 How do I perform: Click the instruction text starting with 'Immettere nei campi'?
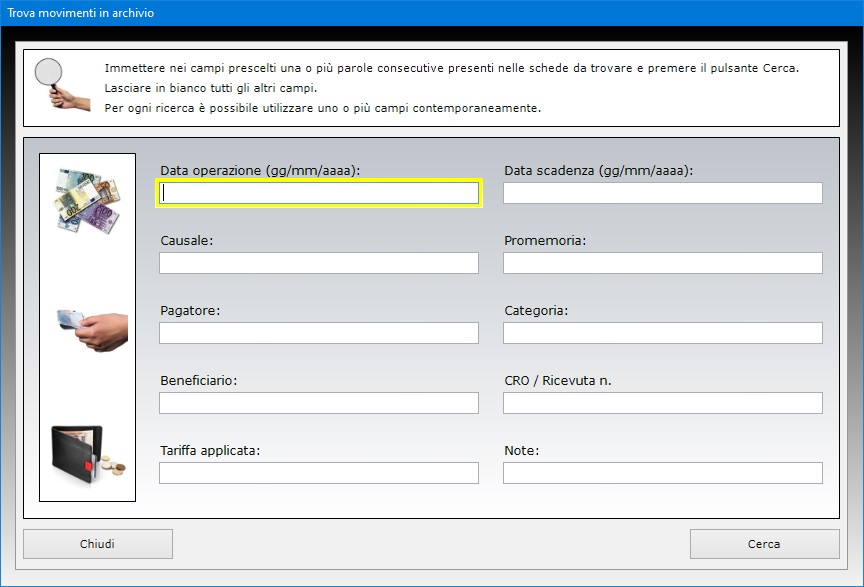pyautogui.click(x=452, y=68)
